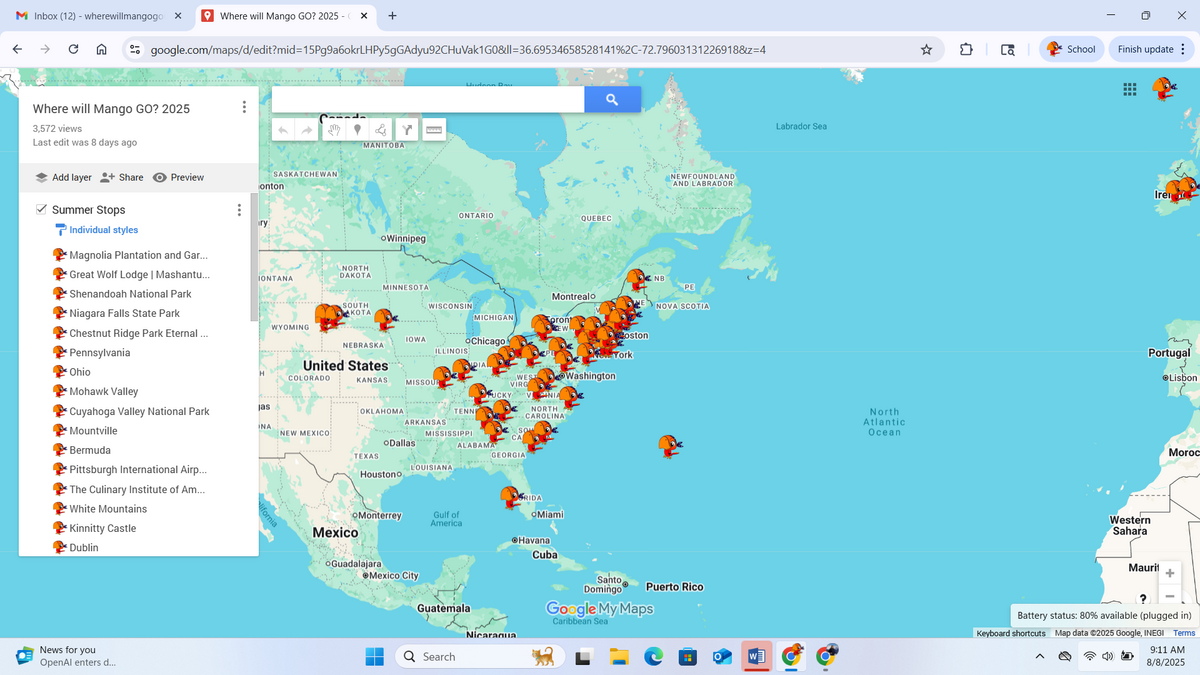Open a new browser tab
This screenshot has height=675, width=1200.
tap(392, 16)
